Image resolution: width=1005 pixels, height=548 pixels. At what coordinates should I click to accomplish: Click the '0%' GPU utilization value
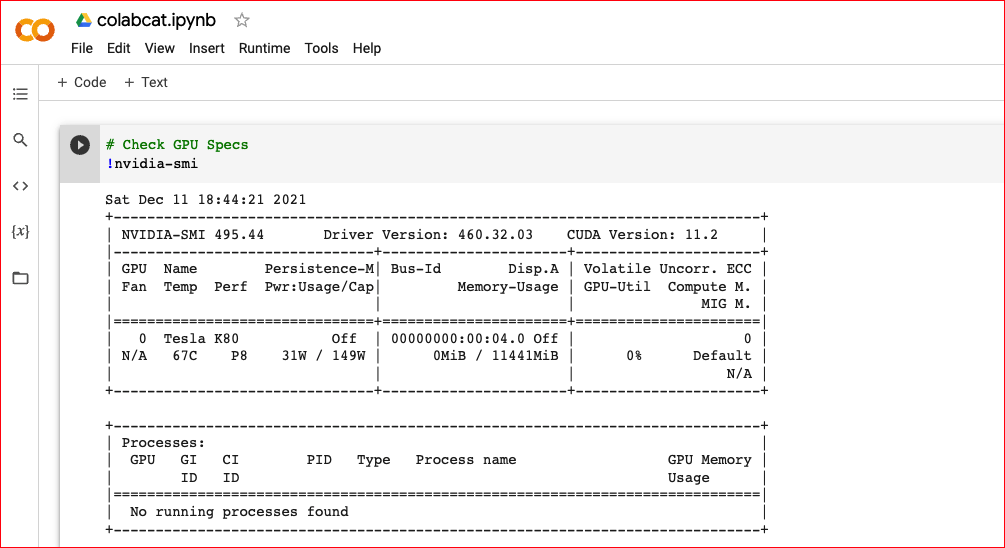tap(634, 356)
